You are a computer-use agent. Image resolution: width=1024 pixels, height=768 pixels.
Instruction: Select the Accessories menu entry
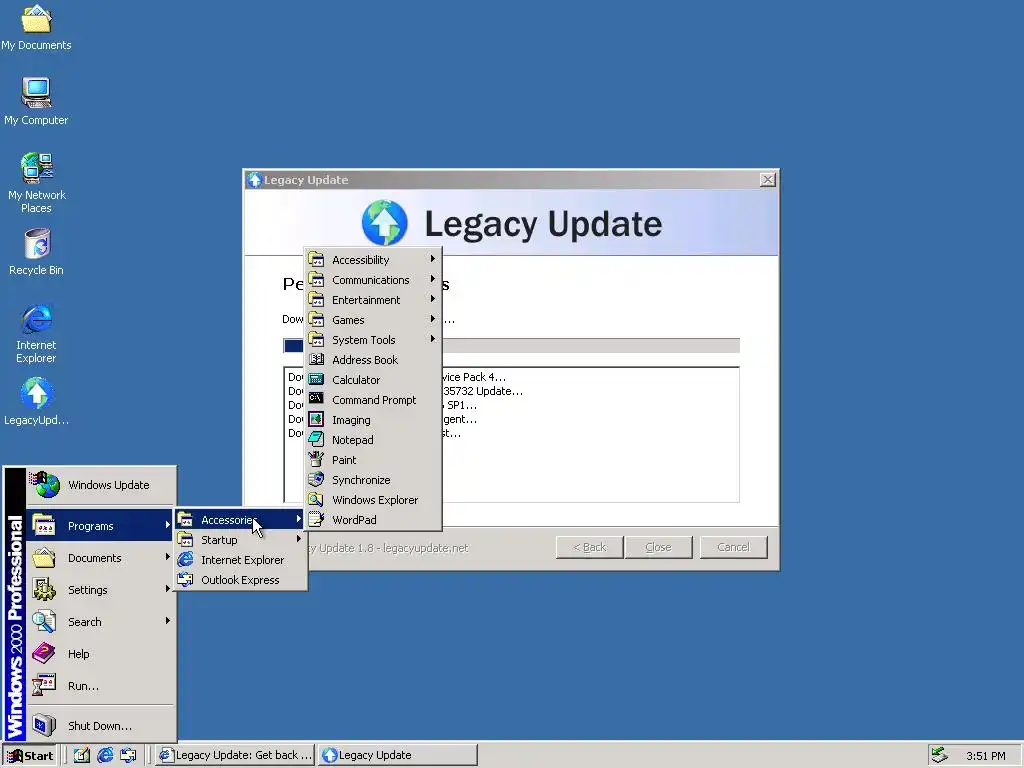click(240, 520)
